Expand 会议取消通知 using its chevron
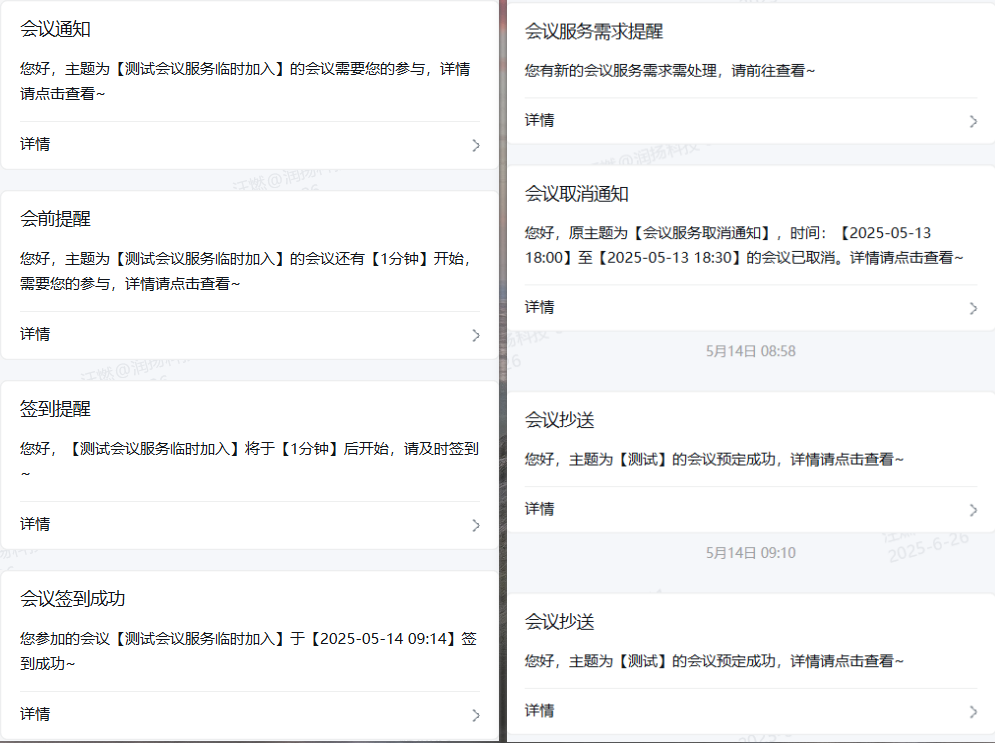This screenshot has height=743, width=995. [x=973, y=308]
